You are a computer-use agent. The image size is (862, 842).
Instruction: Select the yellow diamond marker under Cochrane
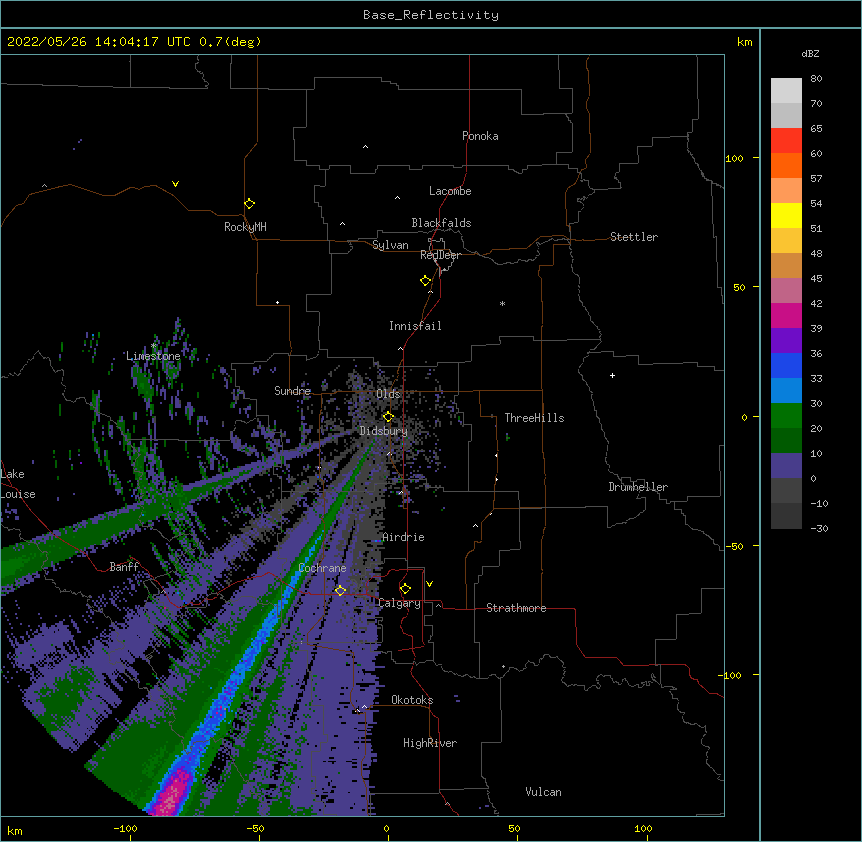click(340, 590)
